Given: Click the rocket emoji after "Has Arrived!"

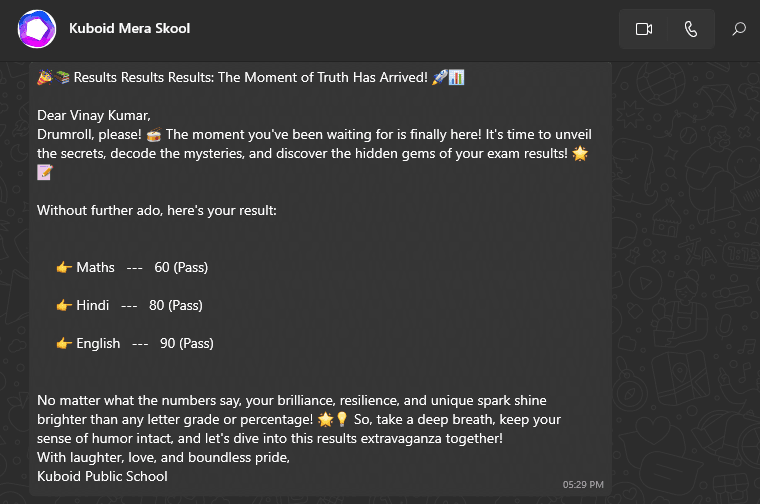Looking at the screenshot, I should 439,77.
